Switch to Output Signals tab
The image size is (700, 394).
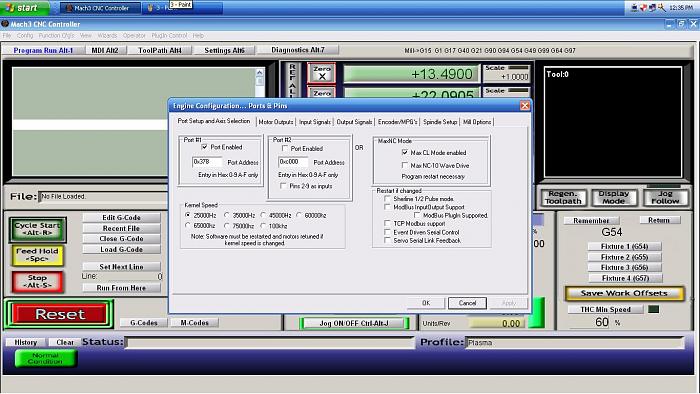[354, 122]
